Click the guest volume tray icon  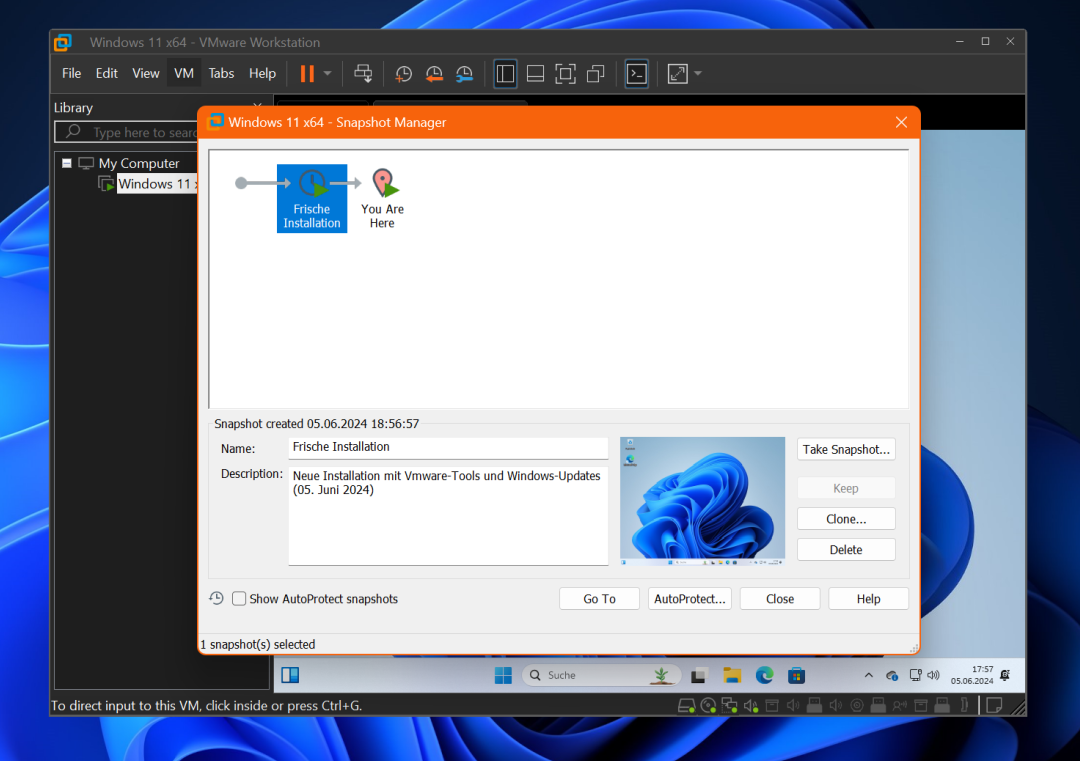[933, 676]
